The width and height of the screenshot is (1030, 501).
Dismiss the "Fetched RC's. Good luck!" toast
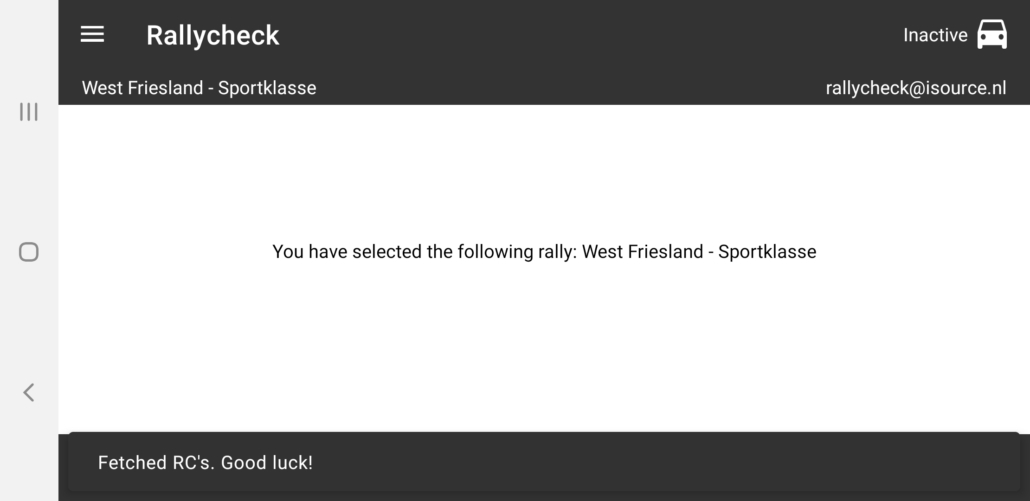tap(544, 462)
